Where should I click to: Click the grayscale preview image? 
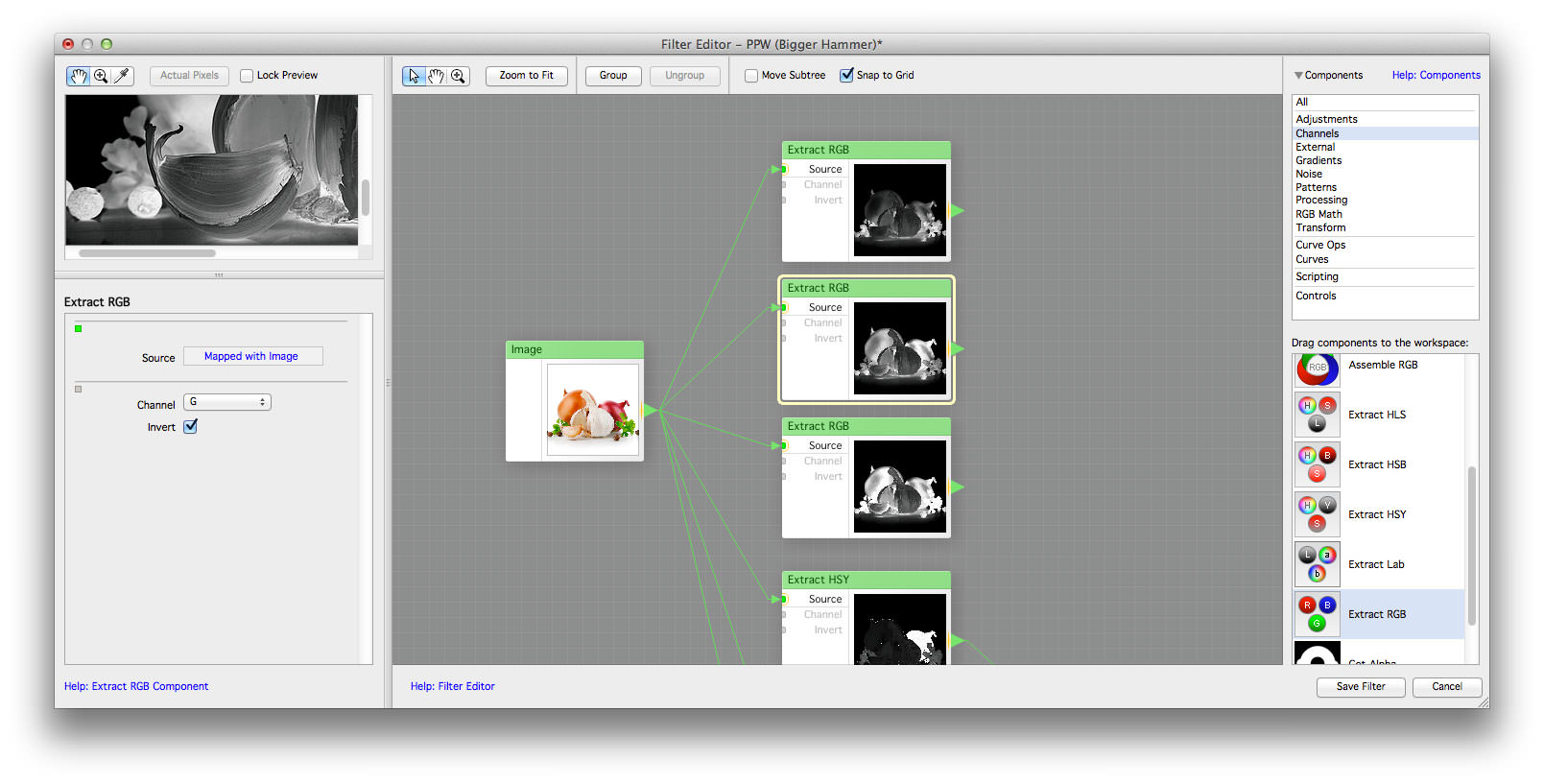[211, 170]
